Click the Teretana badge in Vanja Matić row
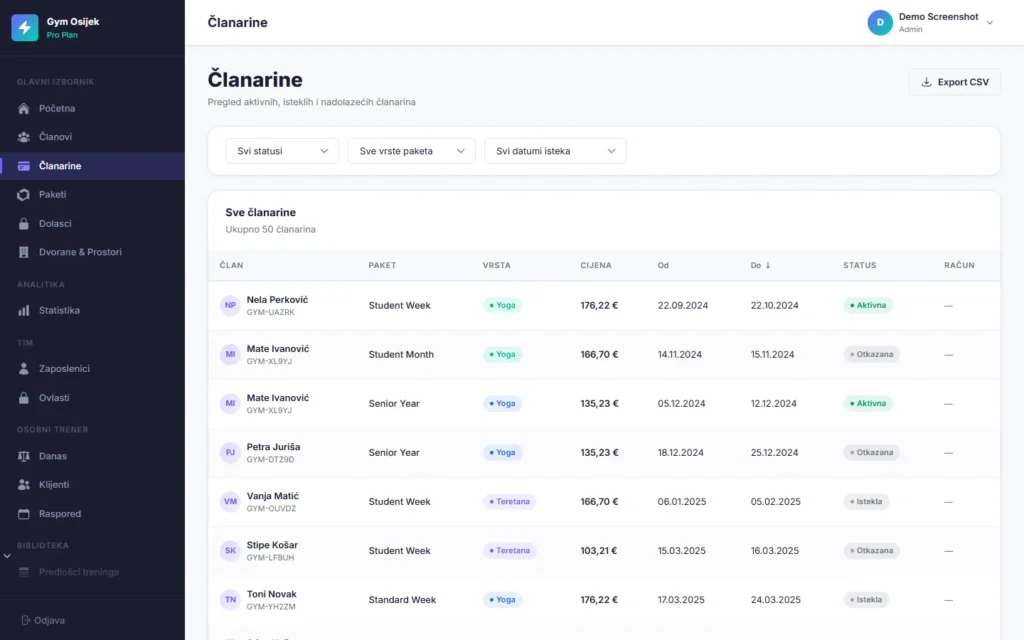1024x640 pixels. click(x=509, y=502)
